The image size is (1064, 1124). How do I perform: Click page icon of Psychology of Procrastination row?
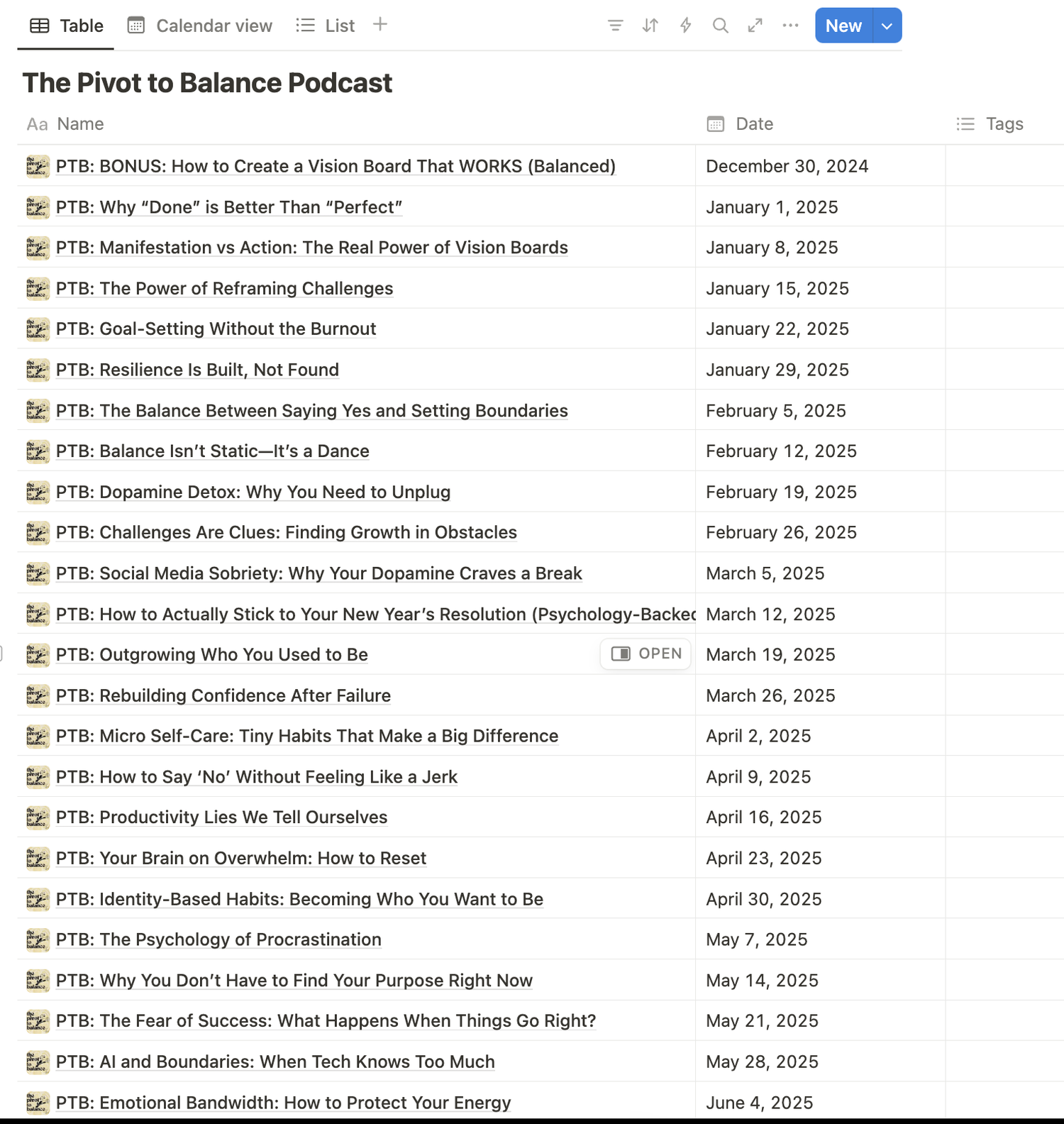[38, 940]
